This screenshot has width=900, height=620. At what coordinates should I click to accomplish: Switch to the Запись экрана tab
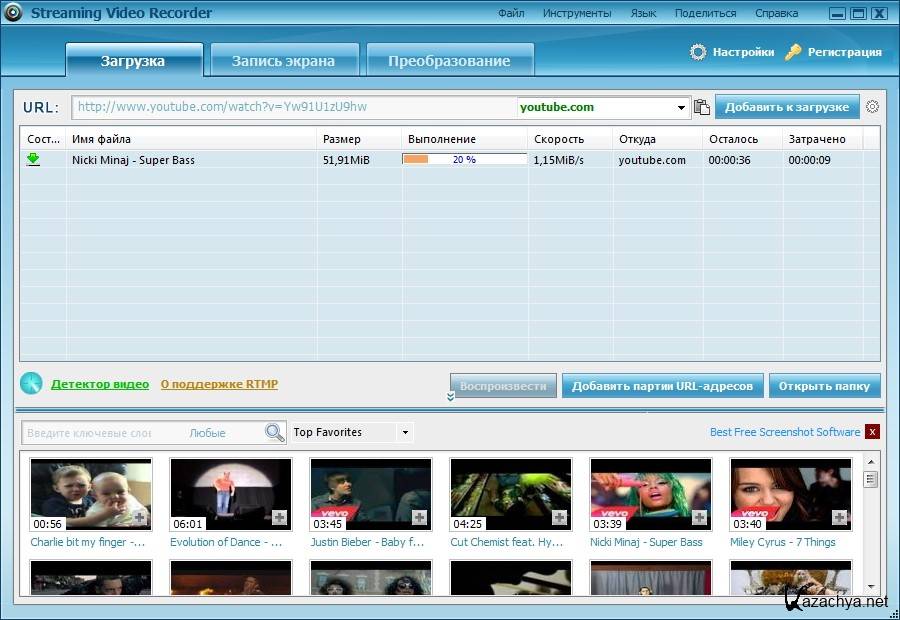[283, 61]
